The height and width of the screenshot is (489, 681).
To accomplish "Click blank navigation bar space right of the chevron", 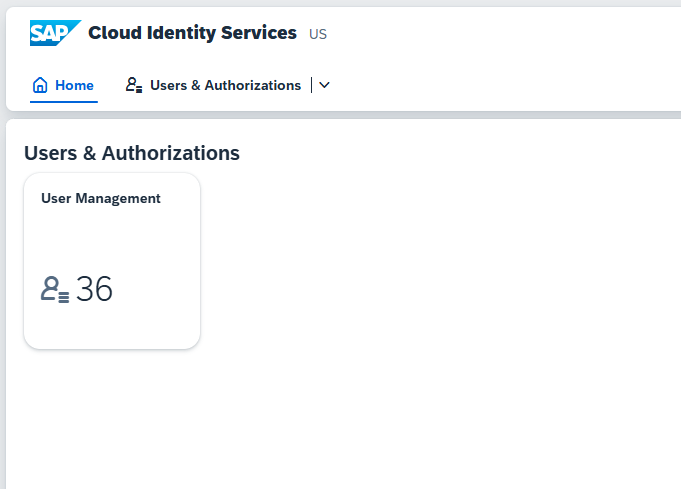I will pos(499,85).
